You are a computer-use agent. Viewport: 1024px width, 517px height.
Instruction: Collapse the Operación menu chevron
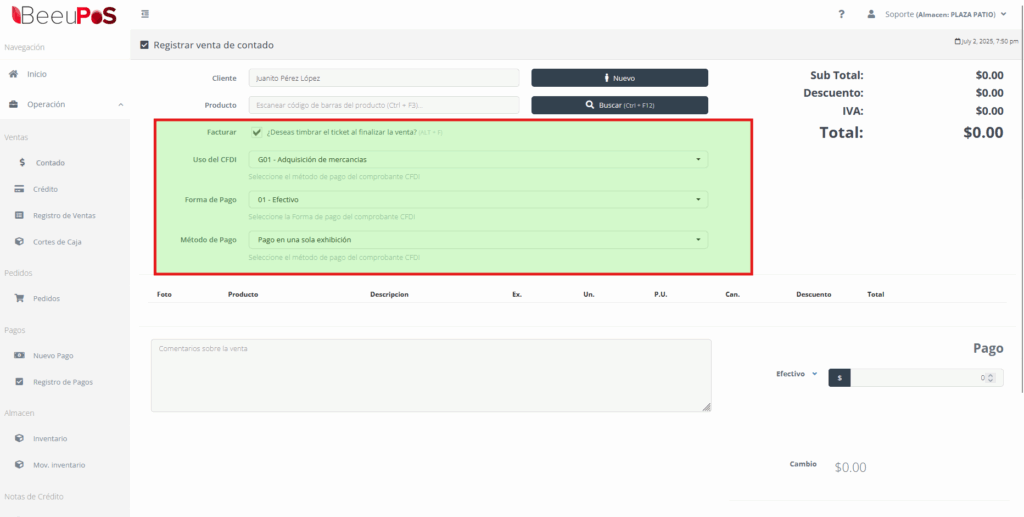click(121, 104)
